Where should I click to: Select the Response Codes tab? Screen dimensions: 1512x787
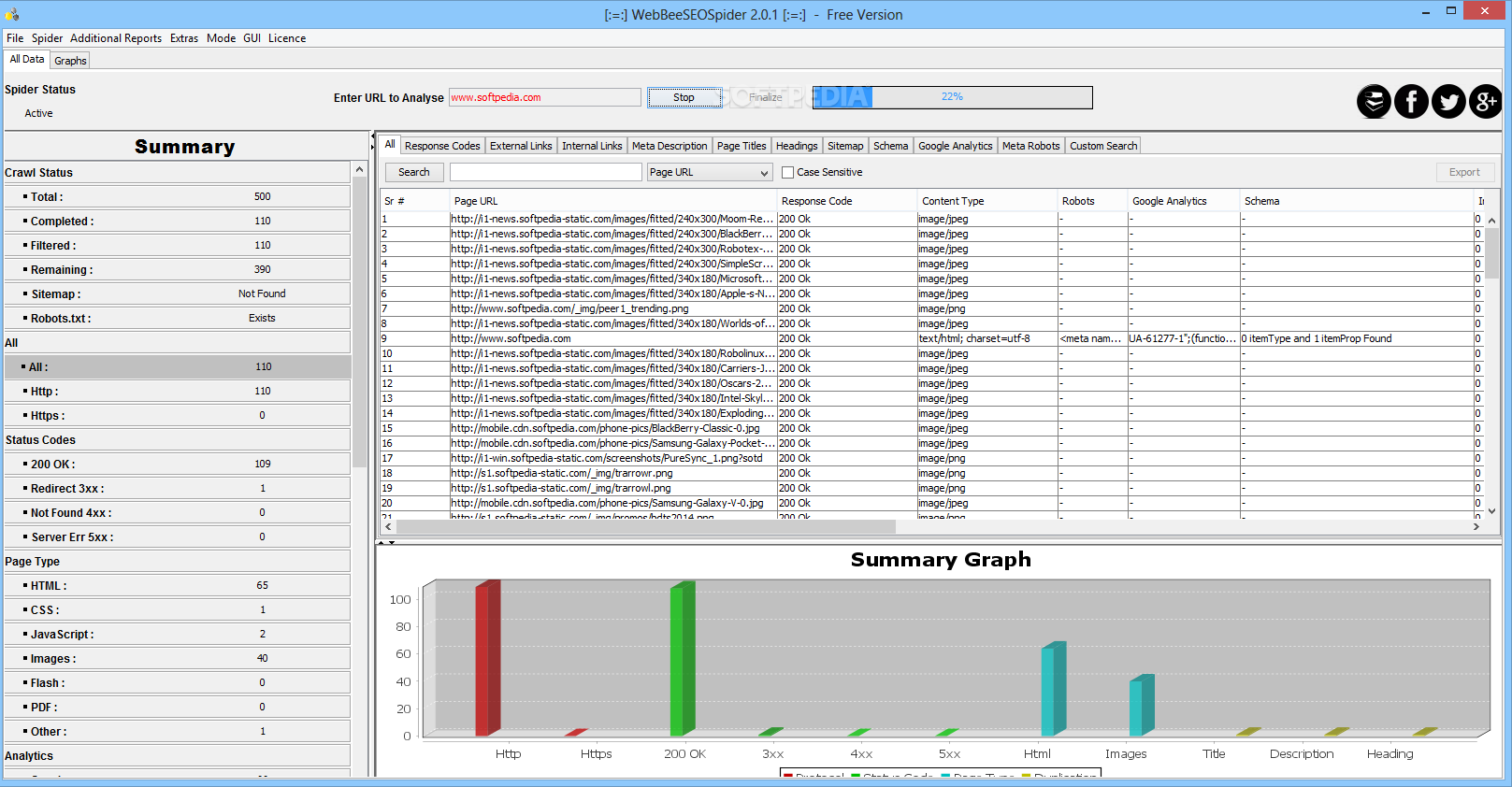442,146
